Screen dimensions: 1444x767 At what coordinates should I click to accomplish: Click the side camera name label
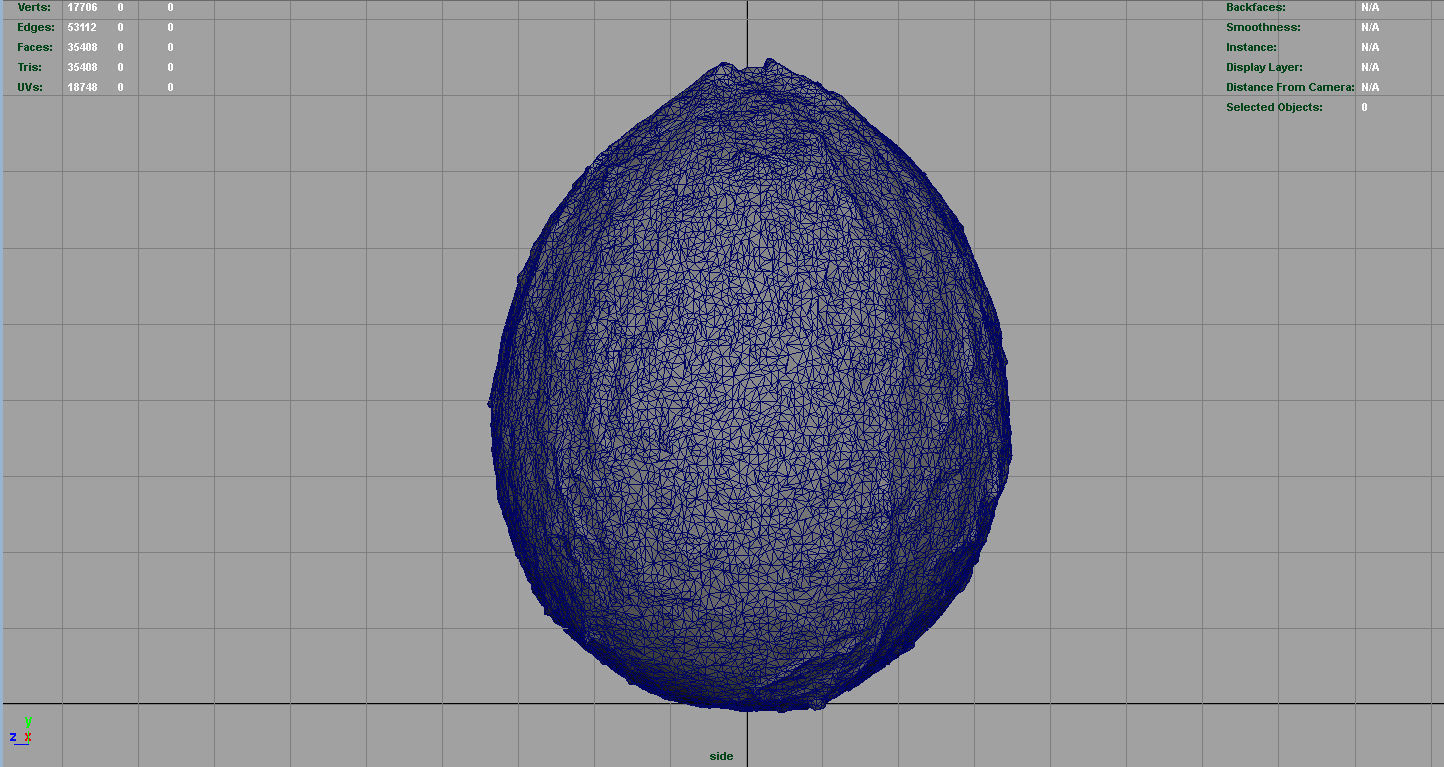coord(721,756)
